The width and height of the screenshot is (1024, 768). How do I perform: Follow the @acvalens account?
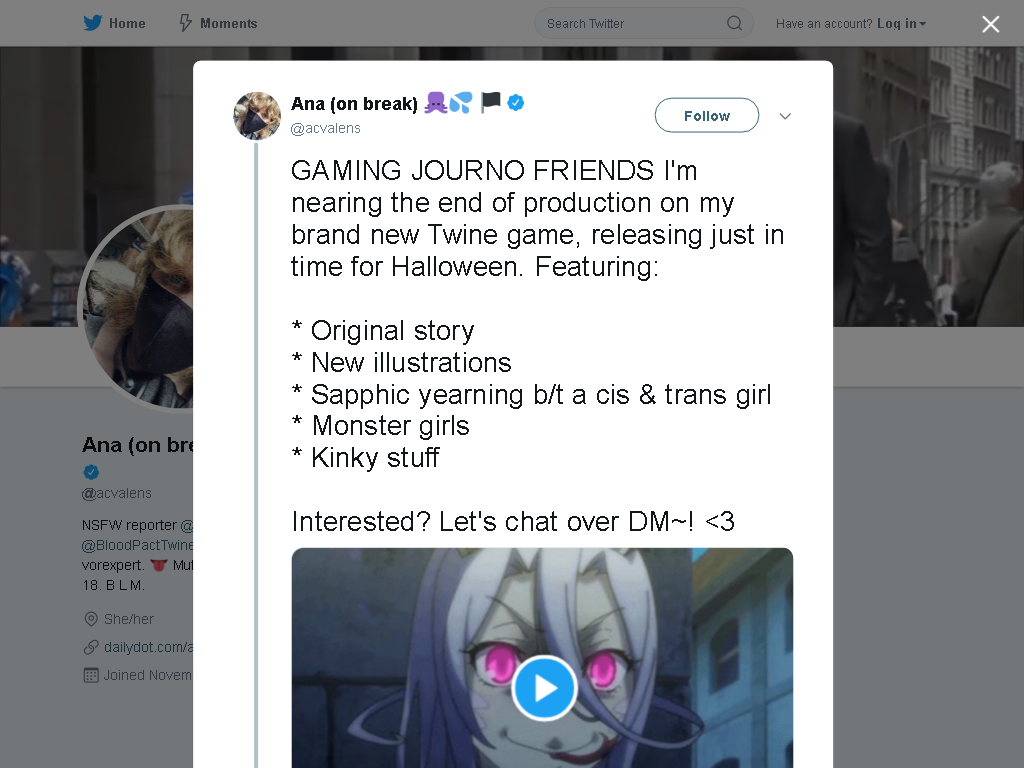coord(707,116)
